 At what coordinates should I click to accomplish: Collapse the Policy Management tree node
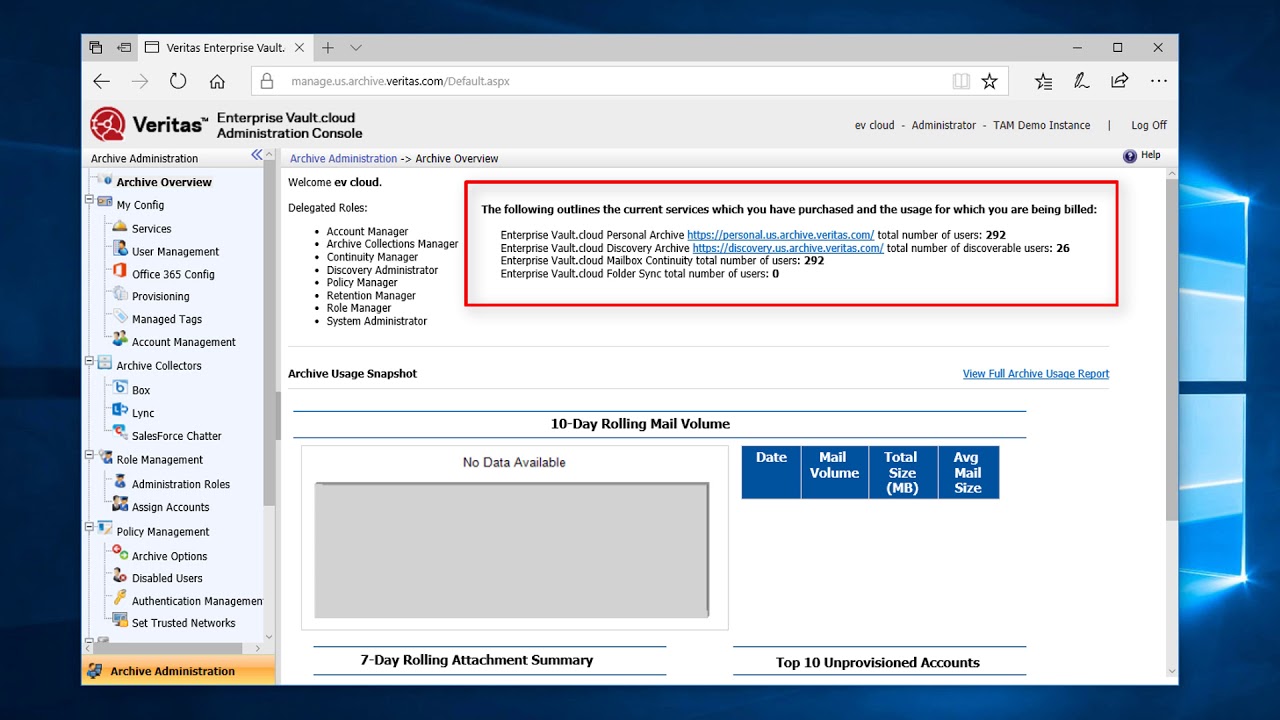point(89,527)
